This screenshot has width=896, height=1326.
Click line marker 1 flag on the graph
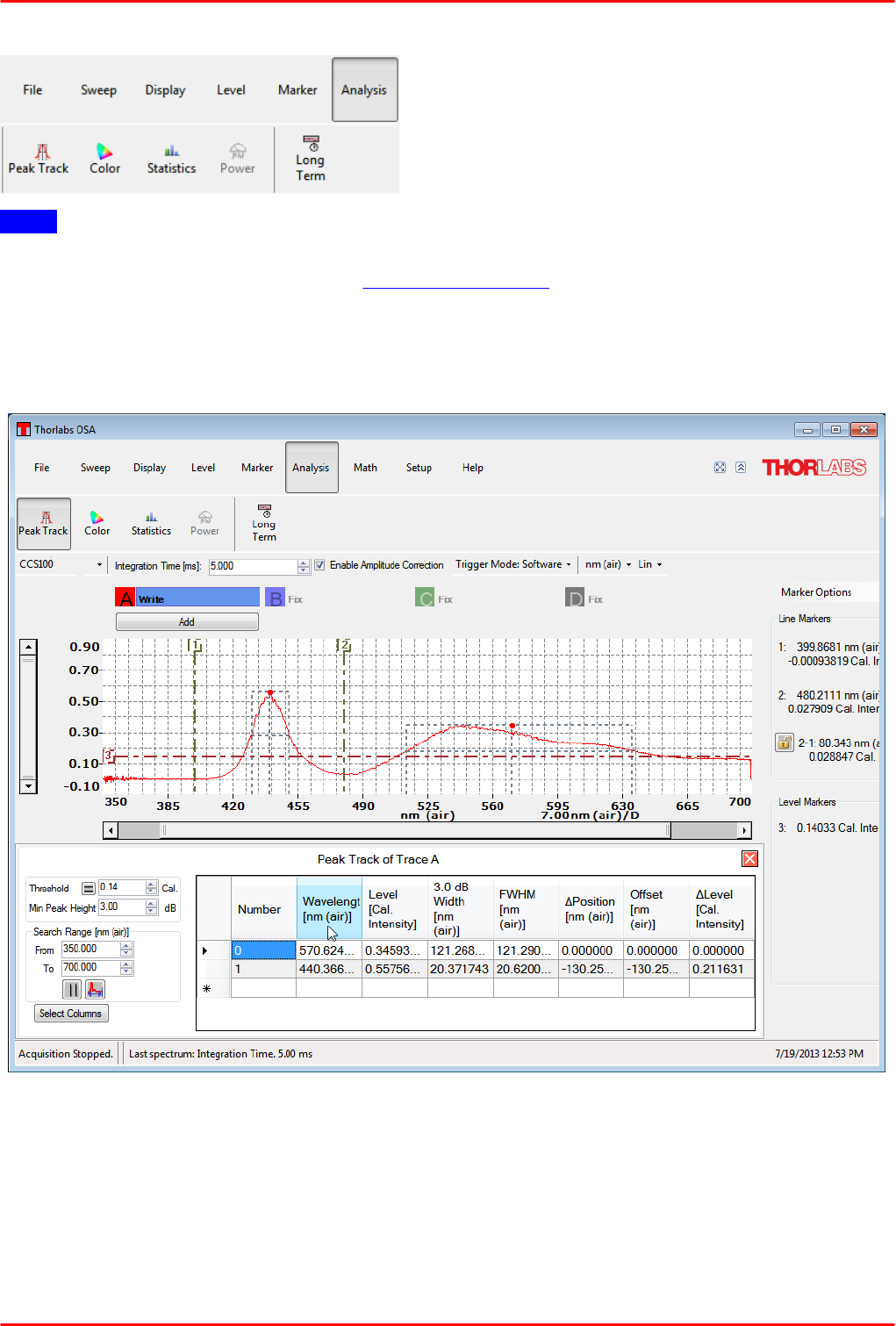196,645
